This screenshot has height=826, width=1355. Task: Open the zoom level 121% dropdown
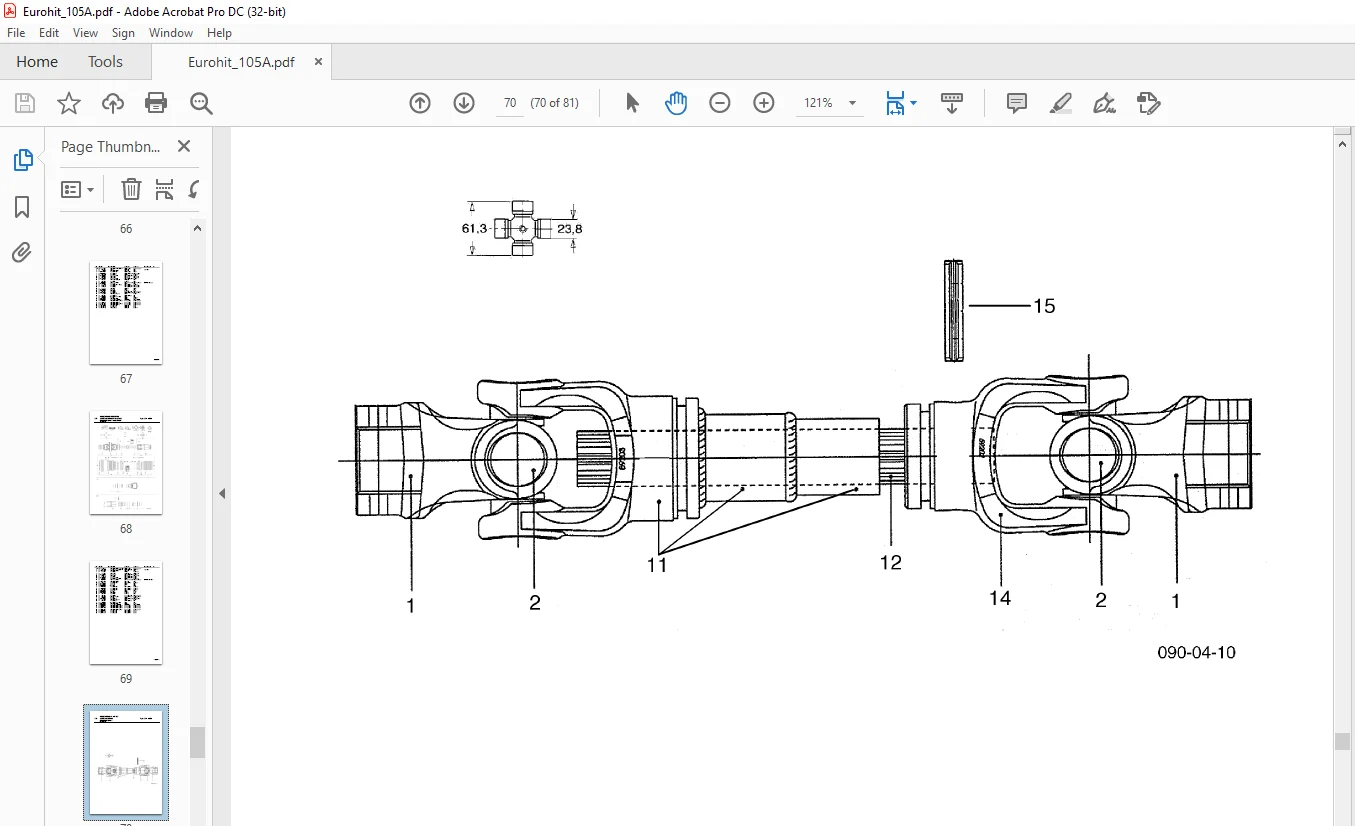(831, 103)
